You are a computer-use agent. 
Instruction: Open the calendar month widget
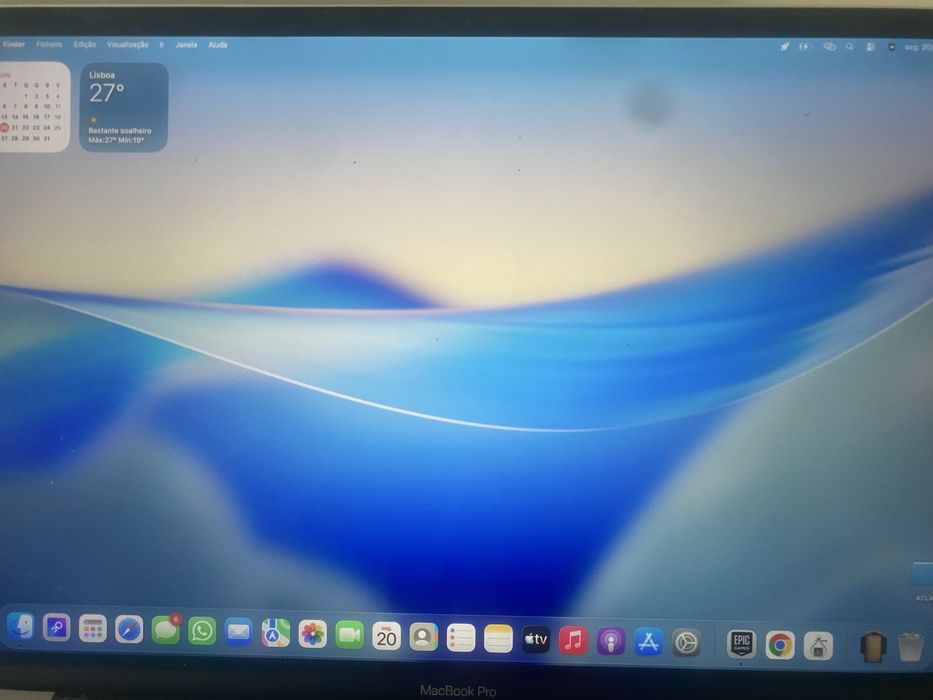tap(34, 107)
